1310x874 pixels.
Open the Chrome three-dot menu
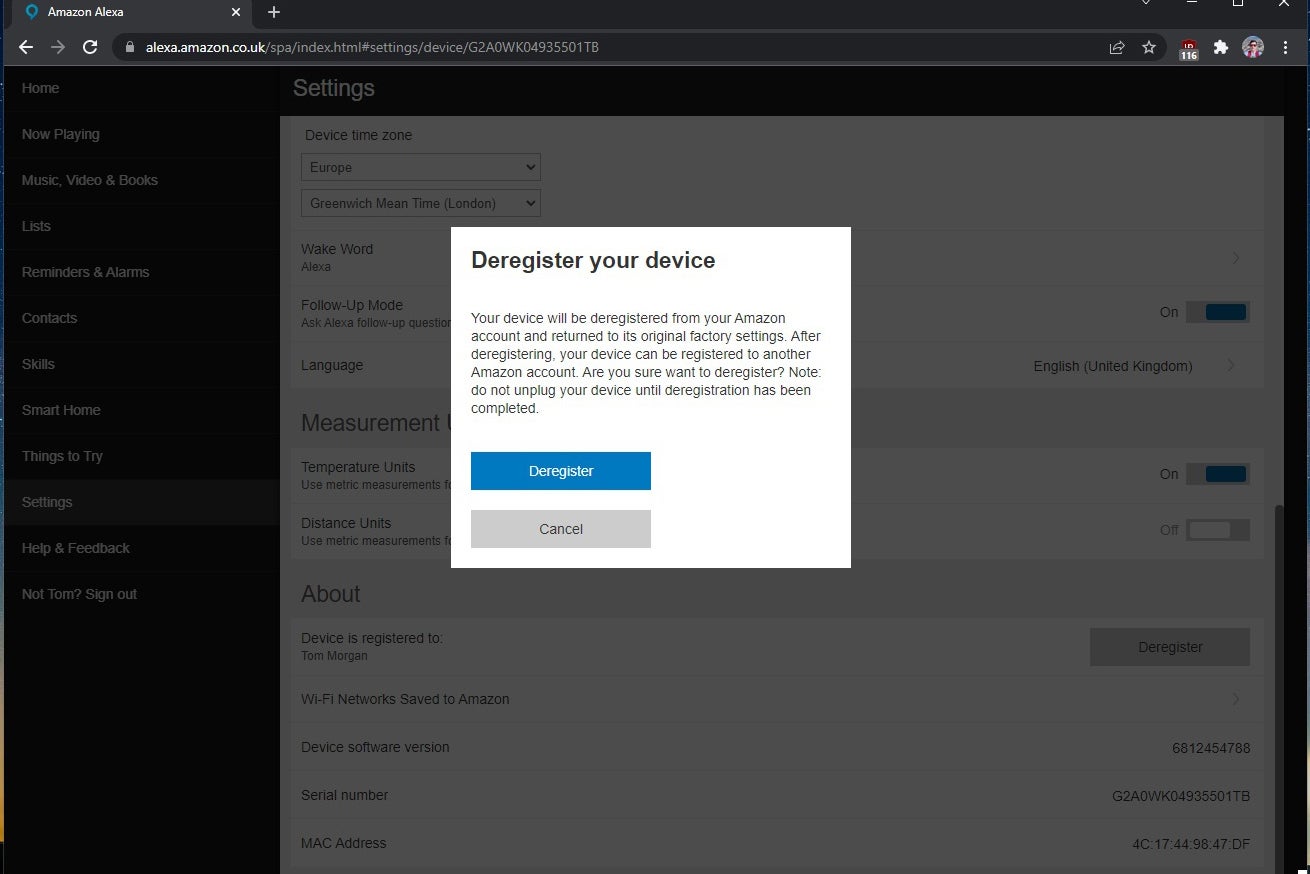pyautogui.click(x=1285, y=47)
